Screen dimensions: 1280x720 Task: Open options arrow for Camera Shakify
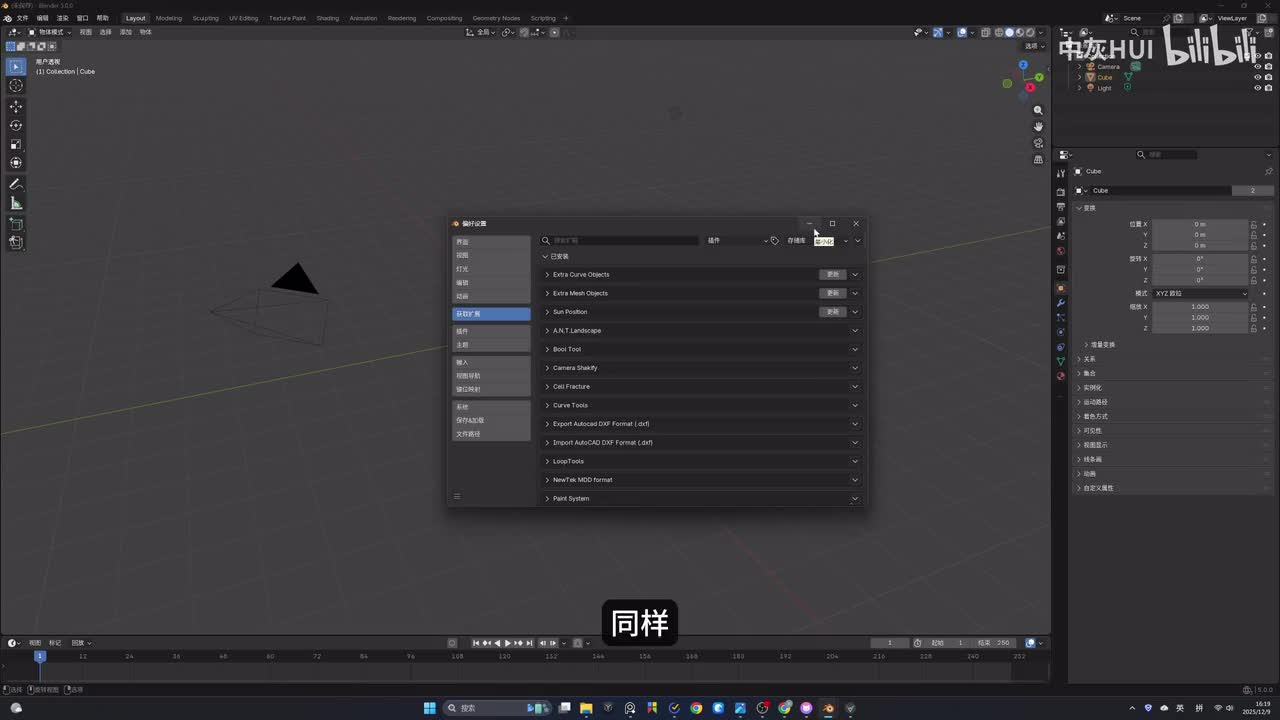(855, 368)
